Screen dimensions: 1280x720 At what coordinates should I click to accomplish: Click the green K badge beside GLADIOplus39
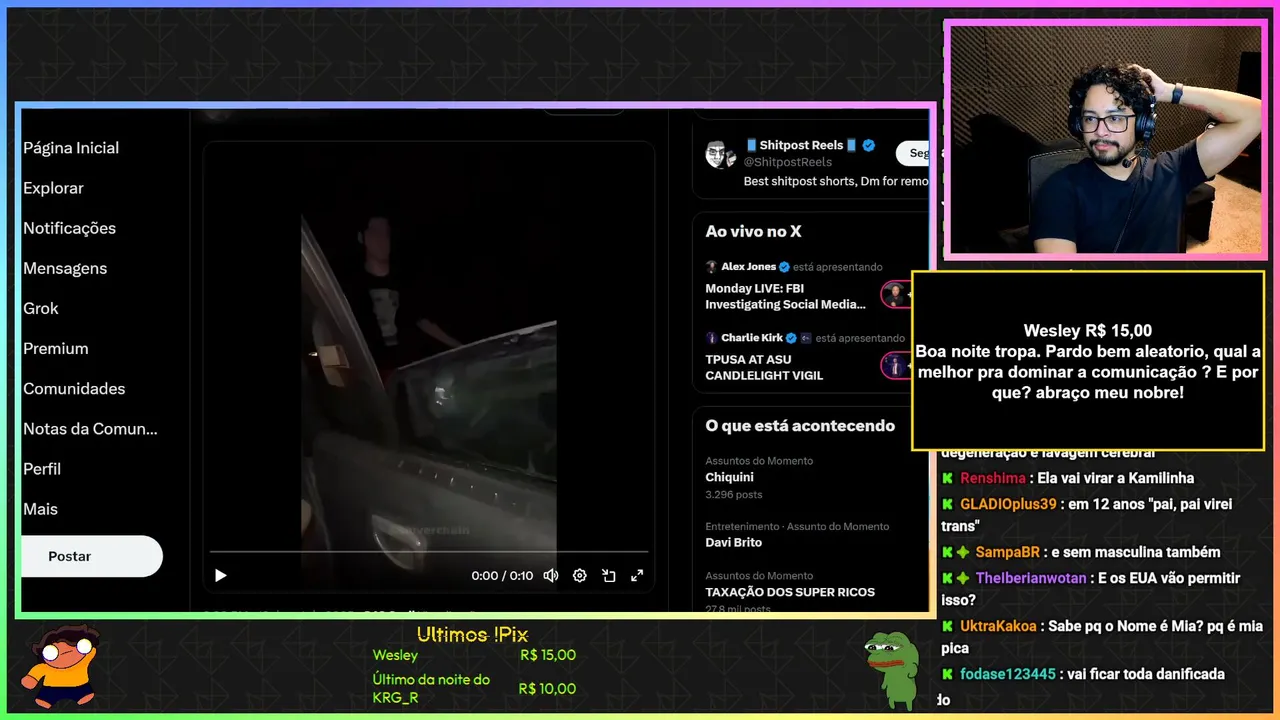(x=947, y=504)
